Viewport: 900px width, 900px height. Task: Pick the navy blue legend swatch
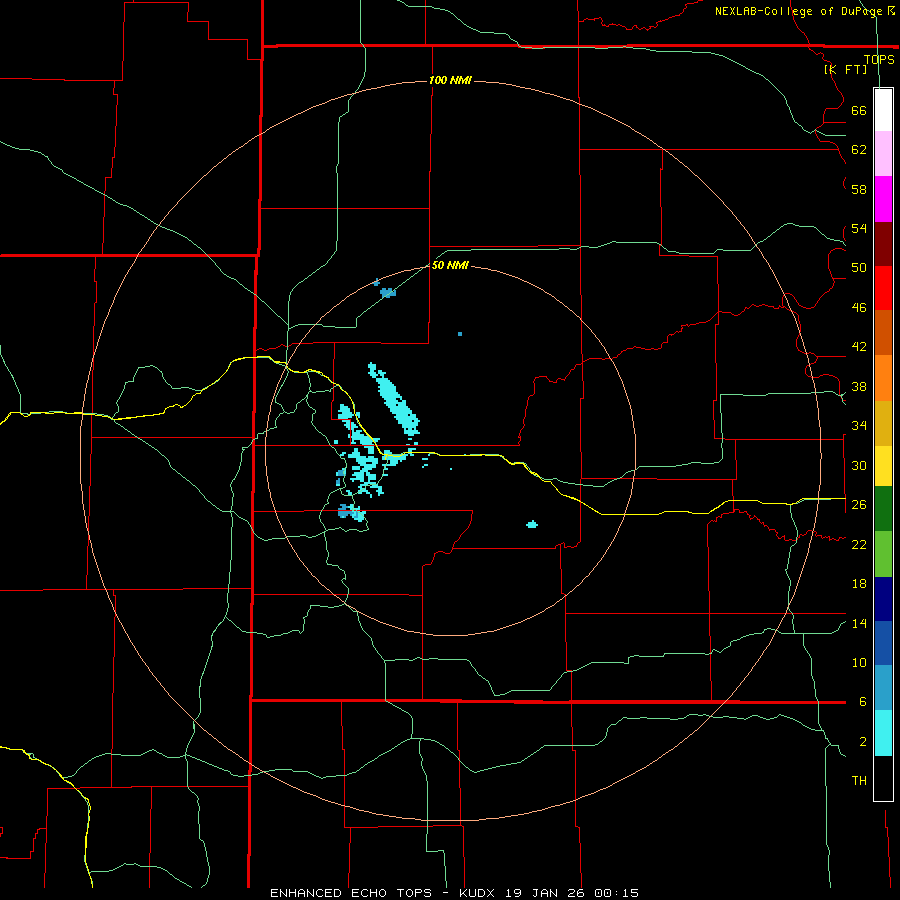pos(883,599)
